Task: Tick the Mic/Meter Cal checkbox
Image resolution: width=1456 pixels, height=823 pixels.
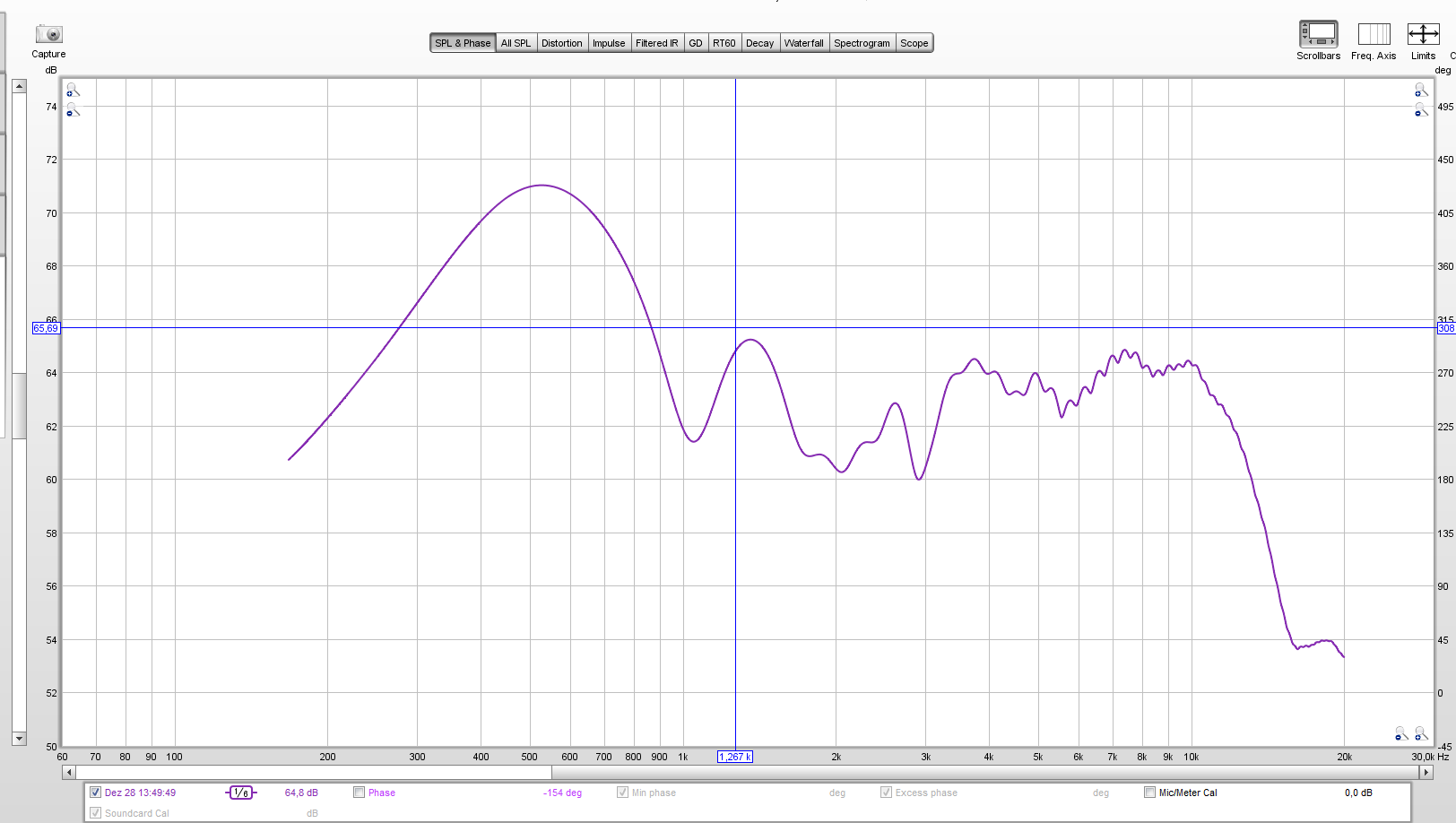Action: [x=1149, y=793]
